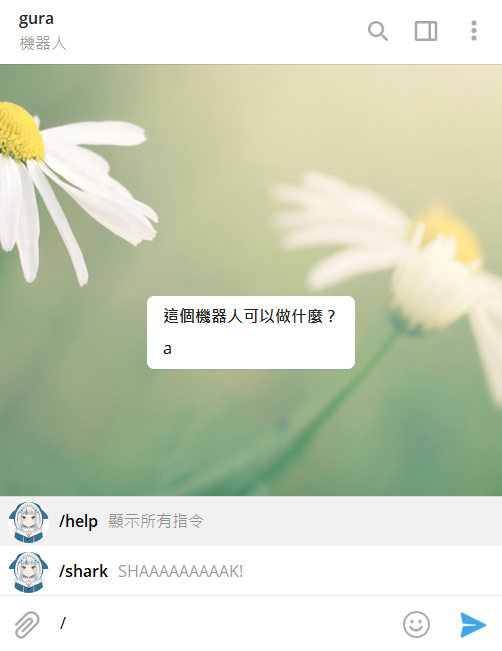Select the /help command suggestion
Screen dimensions: 502x651
[x=251, y=521]
